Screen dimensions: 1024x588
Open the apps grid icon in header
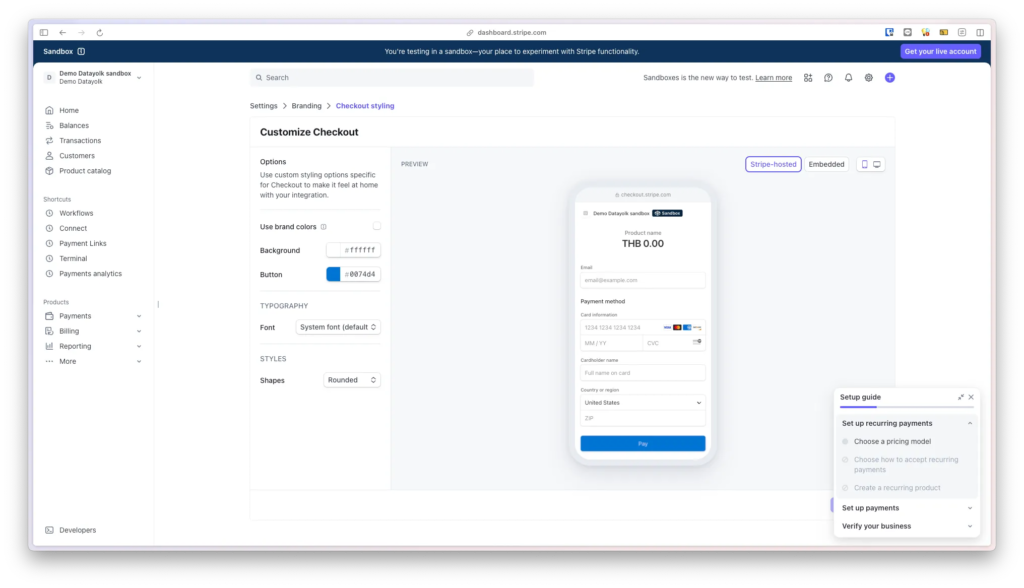[x=808, y=78]
